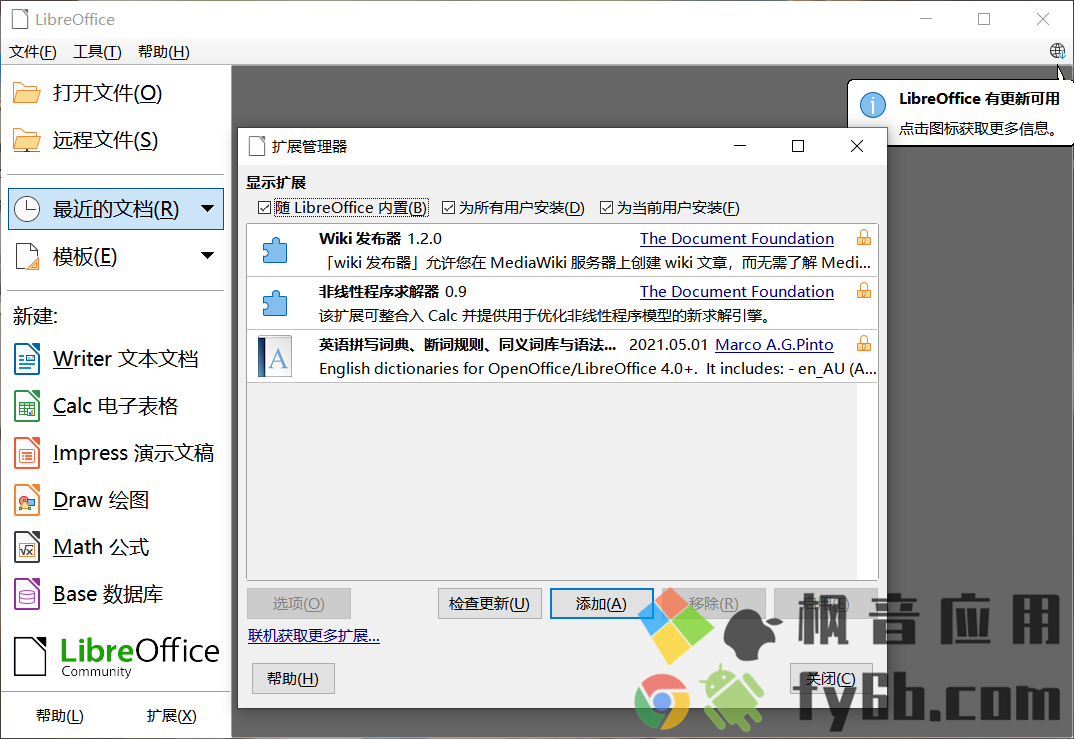Open The Document Foundation link for Wiki 发布器
Image resolution: width=1074 pixels, height=739 pixels.
737,238
